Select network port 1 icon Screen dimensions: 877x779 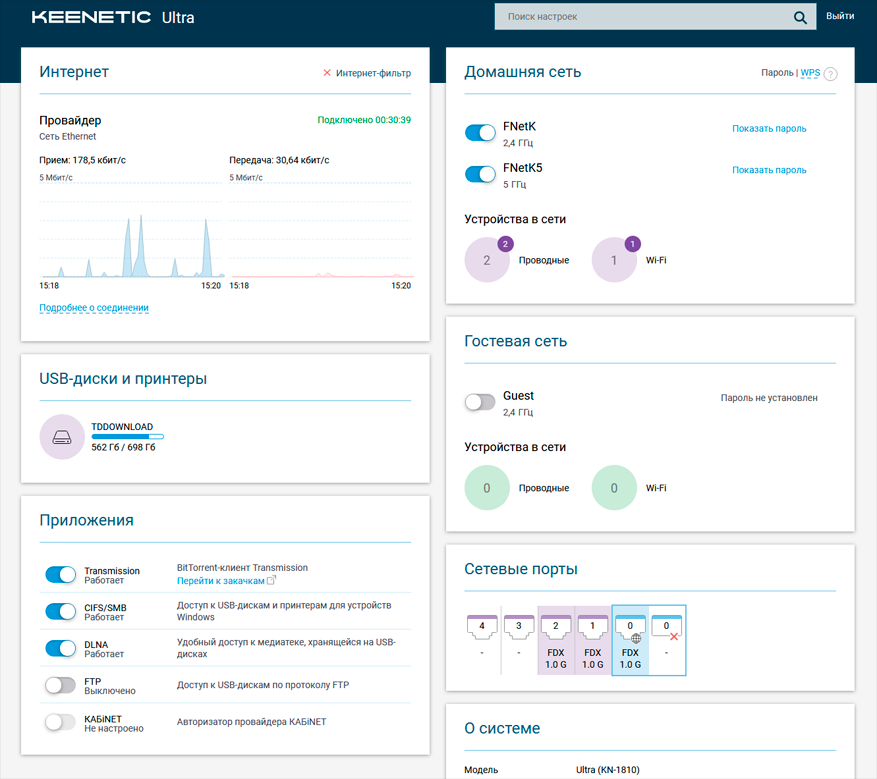[592, 627]
